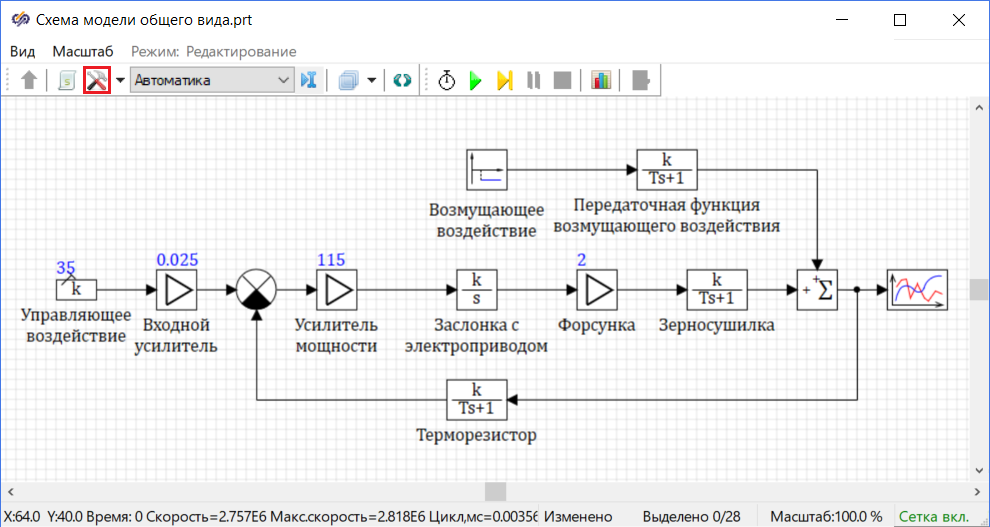Viewport: 990px width, 527px height.
Task: Stop the simulation with the square button
Action: 562,81
